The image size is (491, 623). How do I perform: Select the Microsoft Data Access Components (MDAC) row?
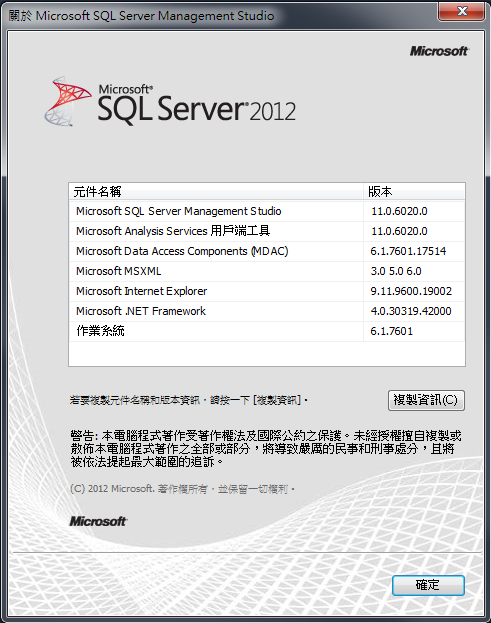tap(267, 251)
